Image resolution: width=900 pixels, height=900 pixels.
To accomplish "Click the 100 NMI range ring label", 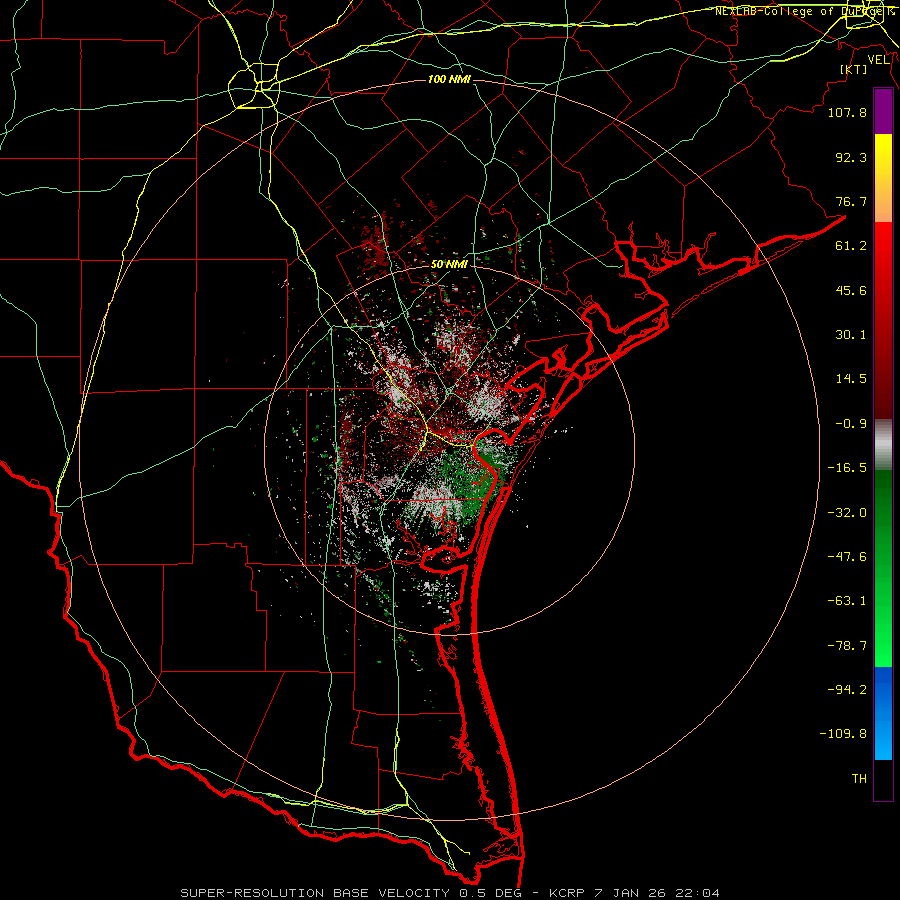I will pos(449,79).
